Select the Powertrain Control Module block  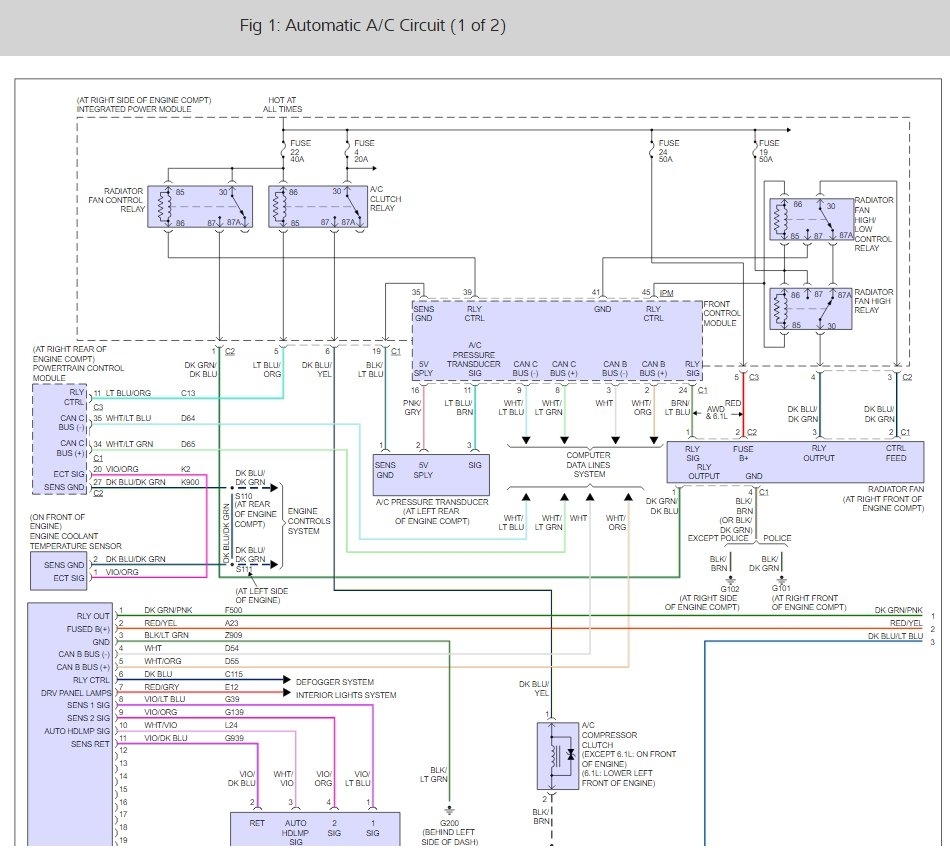tap(61, 438)
